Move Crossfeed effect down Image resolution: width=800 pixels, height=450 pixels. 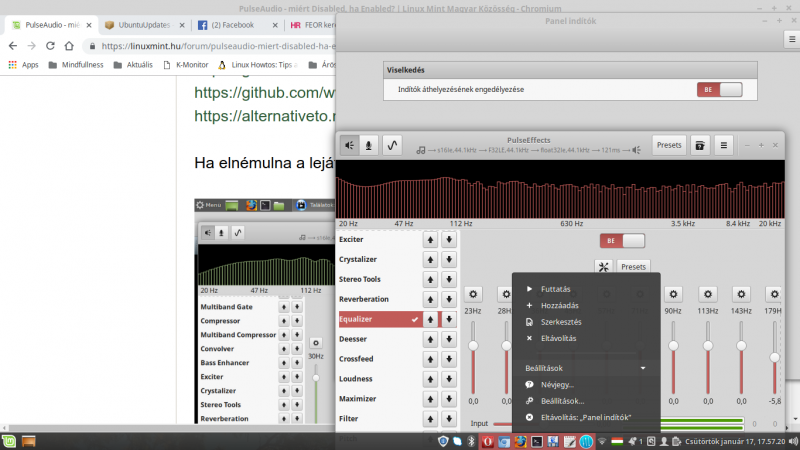pos(449,359)
